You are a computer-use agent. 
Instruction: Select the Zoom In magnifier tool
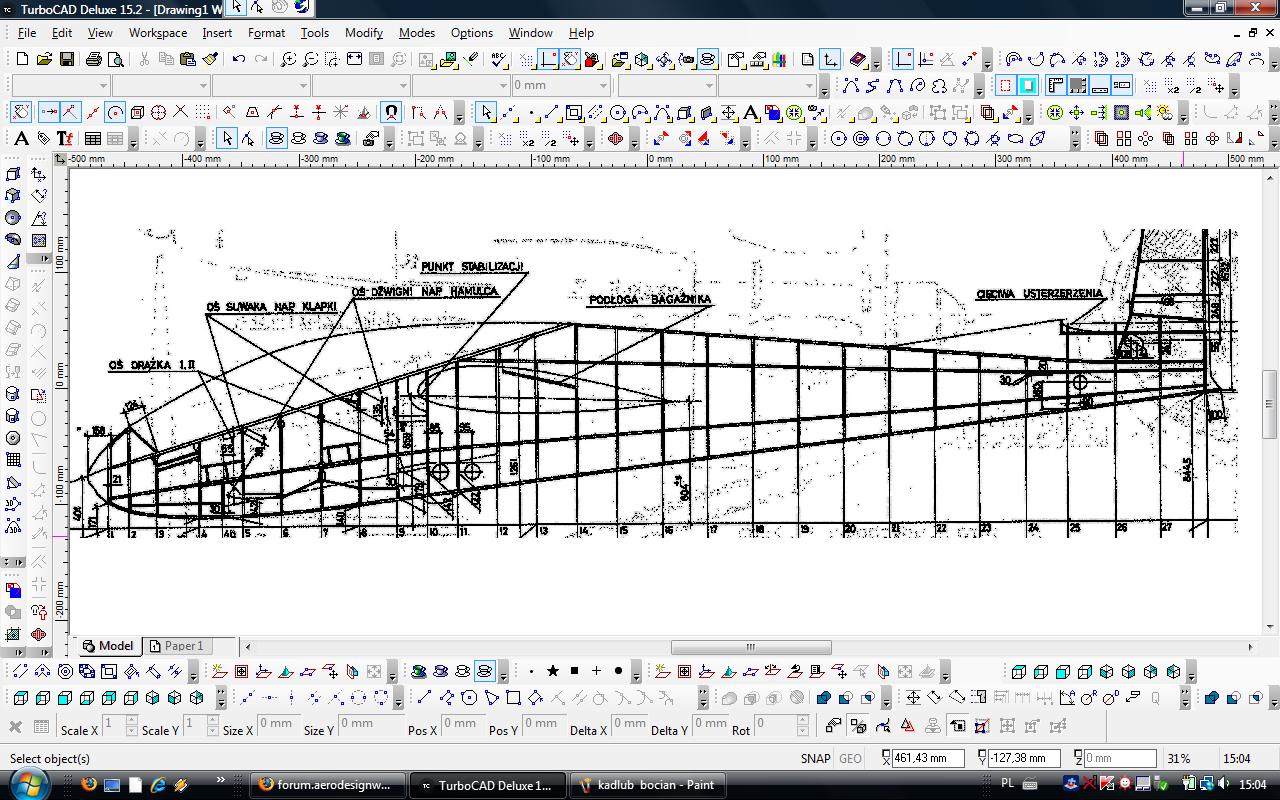[288, 60]
